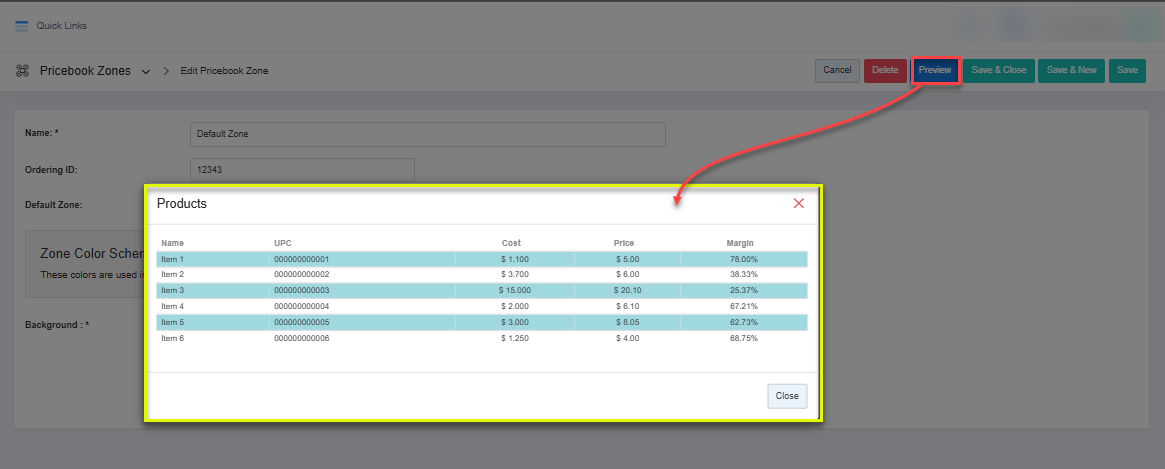The width and height of the screenshot is (1165, 469).
Task: Click the Ordering ID input field
Action: coord(301,170)
